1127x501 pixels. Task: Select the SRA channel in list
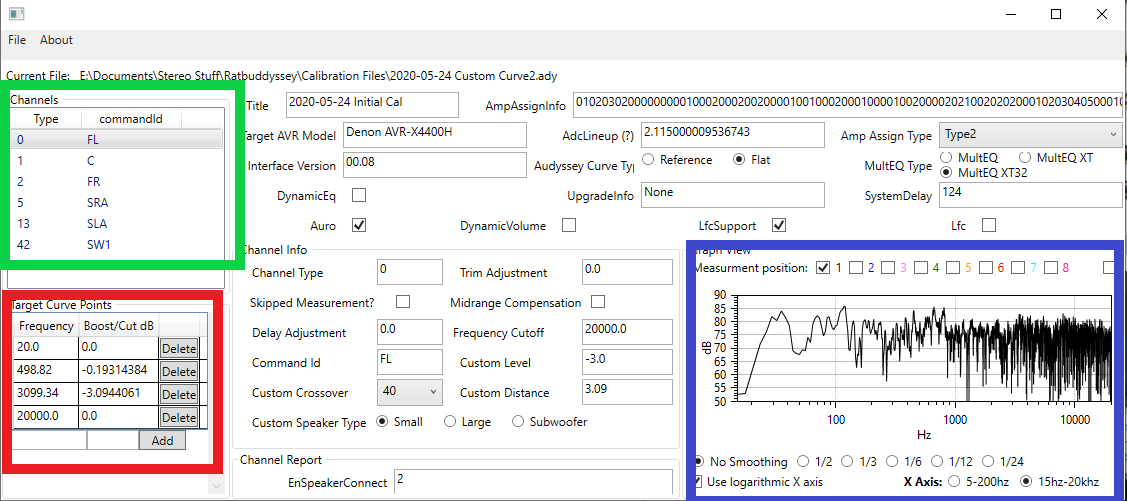coord(97,203)
